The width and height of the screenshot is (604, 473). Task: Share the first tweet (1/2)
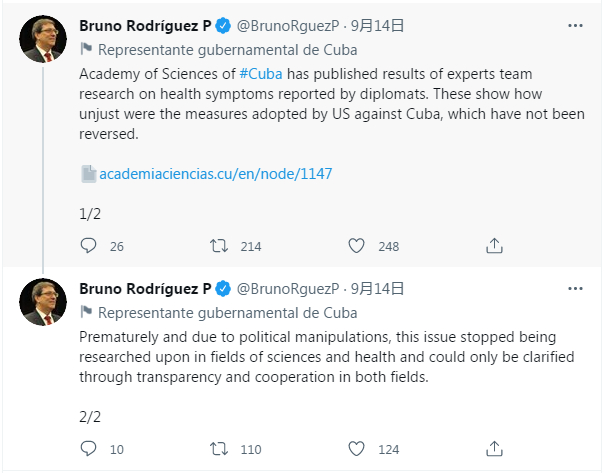(494, 246)
